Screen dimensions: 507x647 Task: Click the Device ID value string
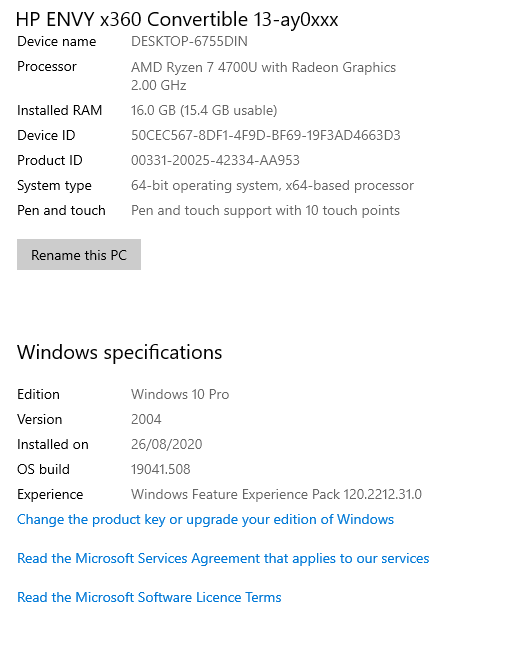[x=266, y=135]
